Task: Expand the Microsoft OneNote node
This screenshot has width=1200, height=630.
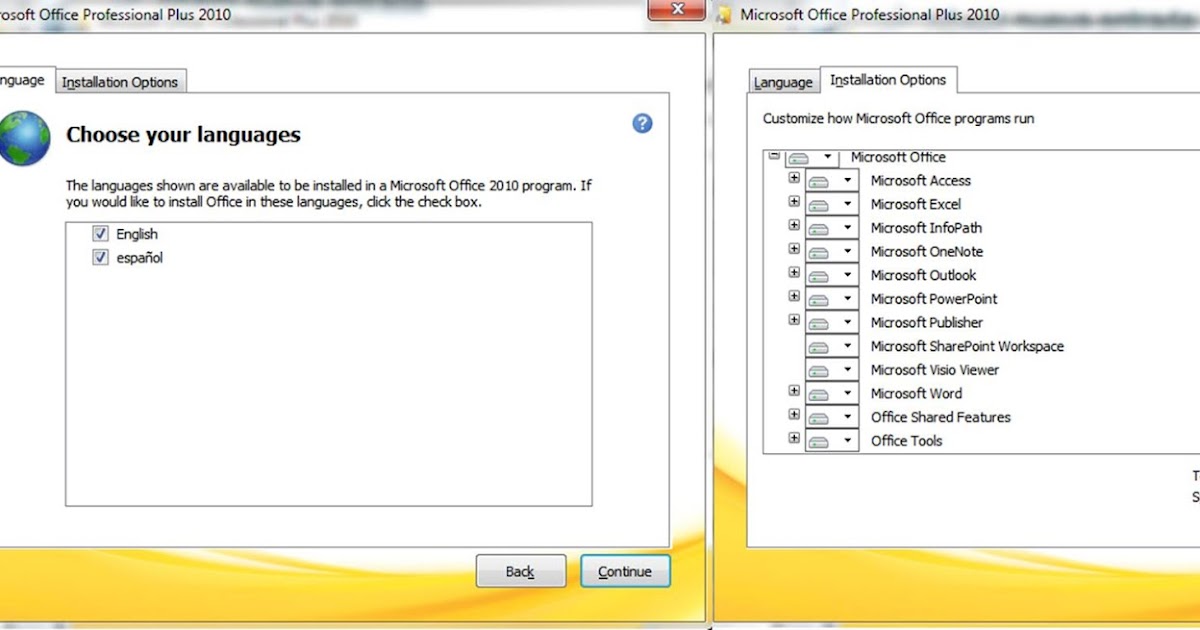Action: (794, 249)
